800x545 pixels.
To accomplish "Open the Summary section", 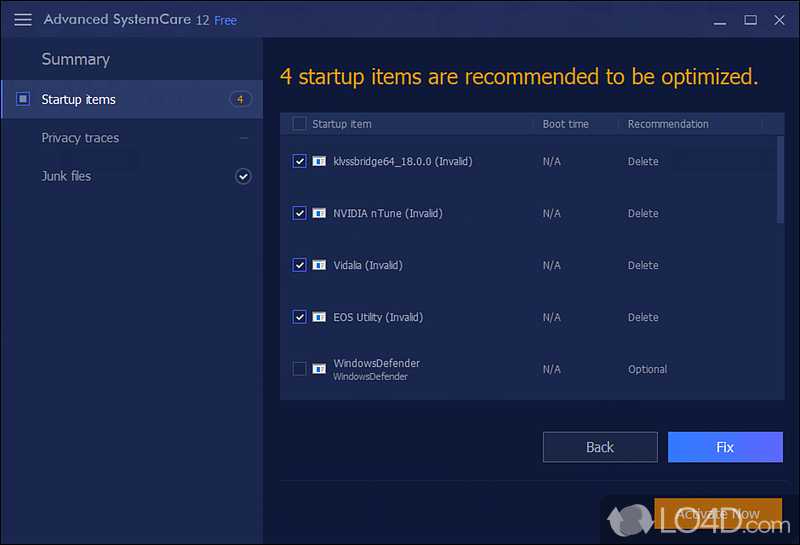I will point(76,59).
